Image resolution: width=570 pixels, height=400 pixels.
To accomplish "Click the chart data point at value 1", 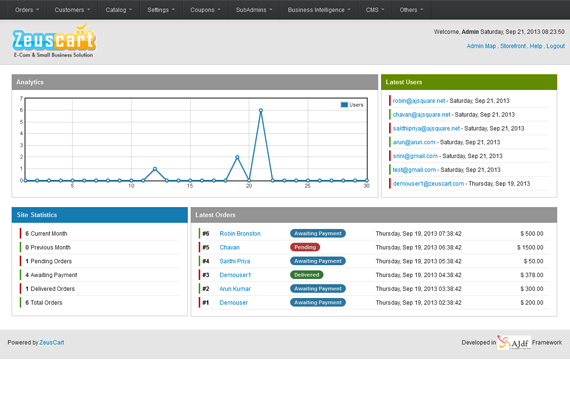I will pyautogui.click(x=155, y=169).
